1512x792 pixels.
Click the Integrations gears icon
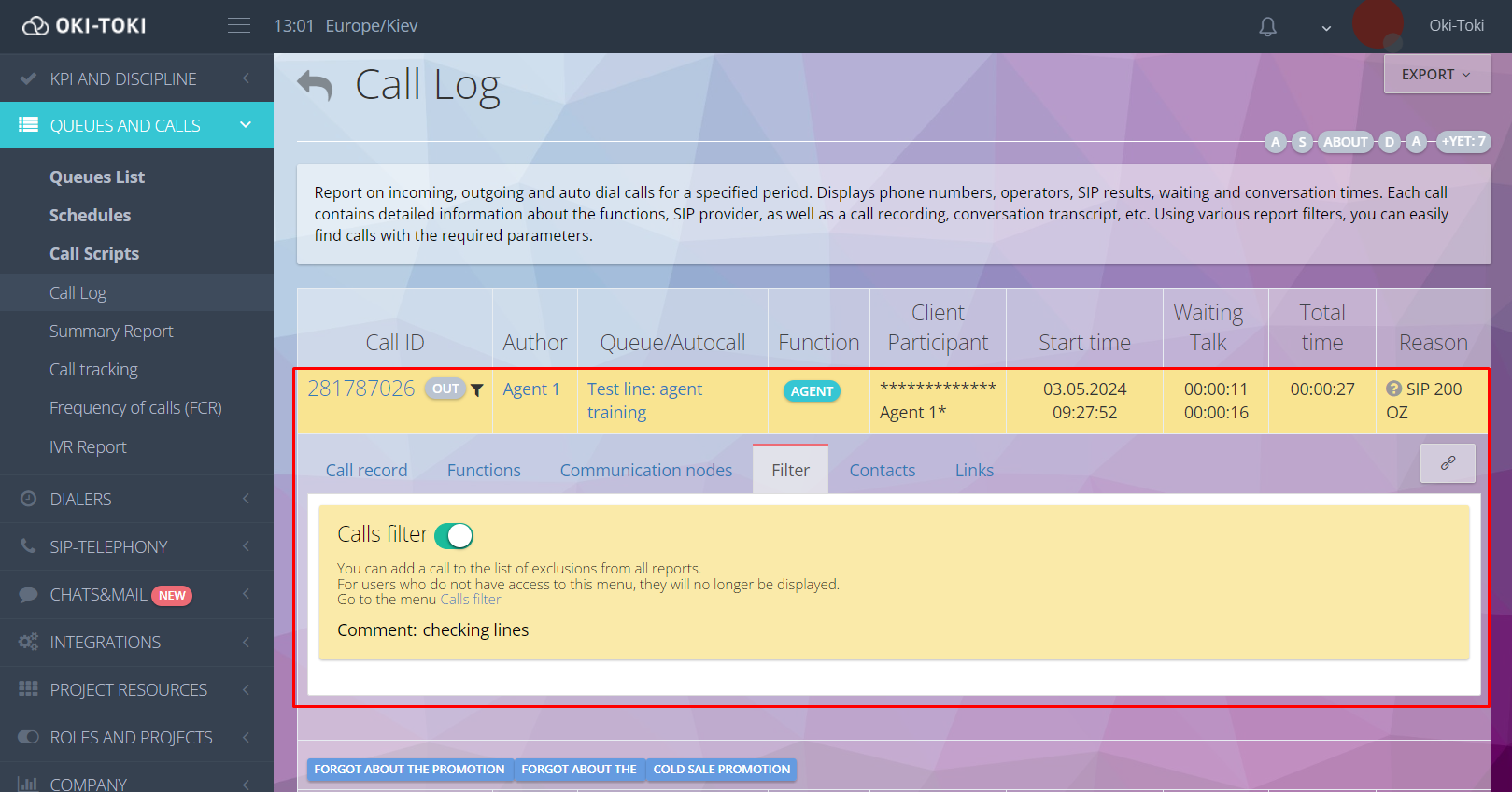pyautogui.click(x=28, y=642)
